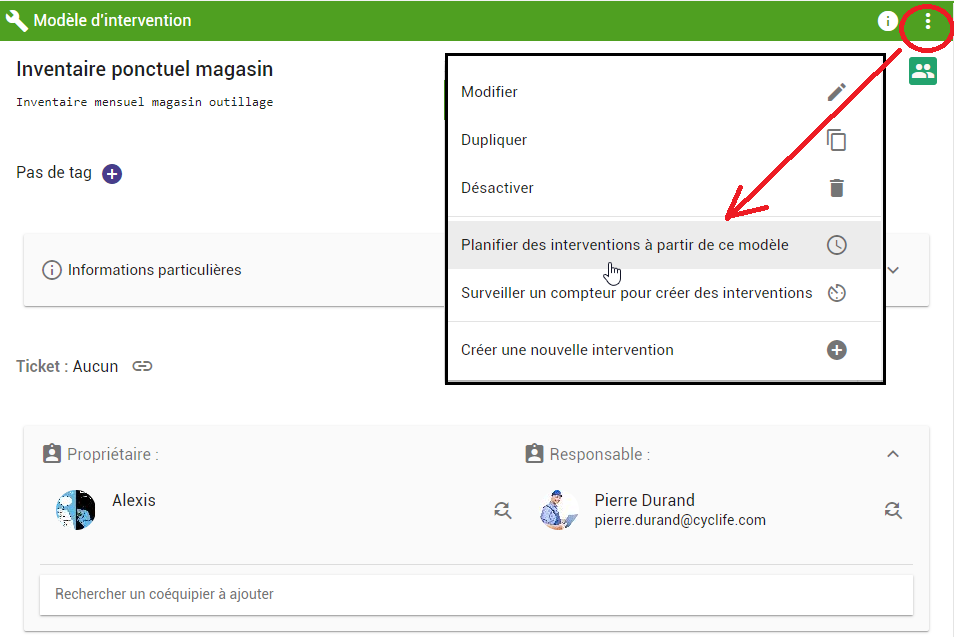Select Désactiver in the menu
Screen dimensions: 954x637
(x=665, y=188)
